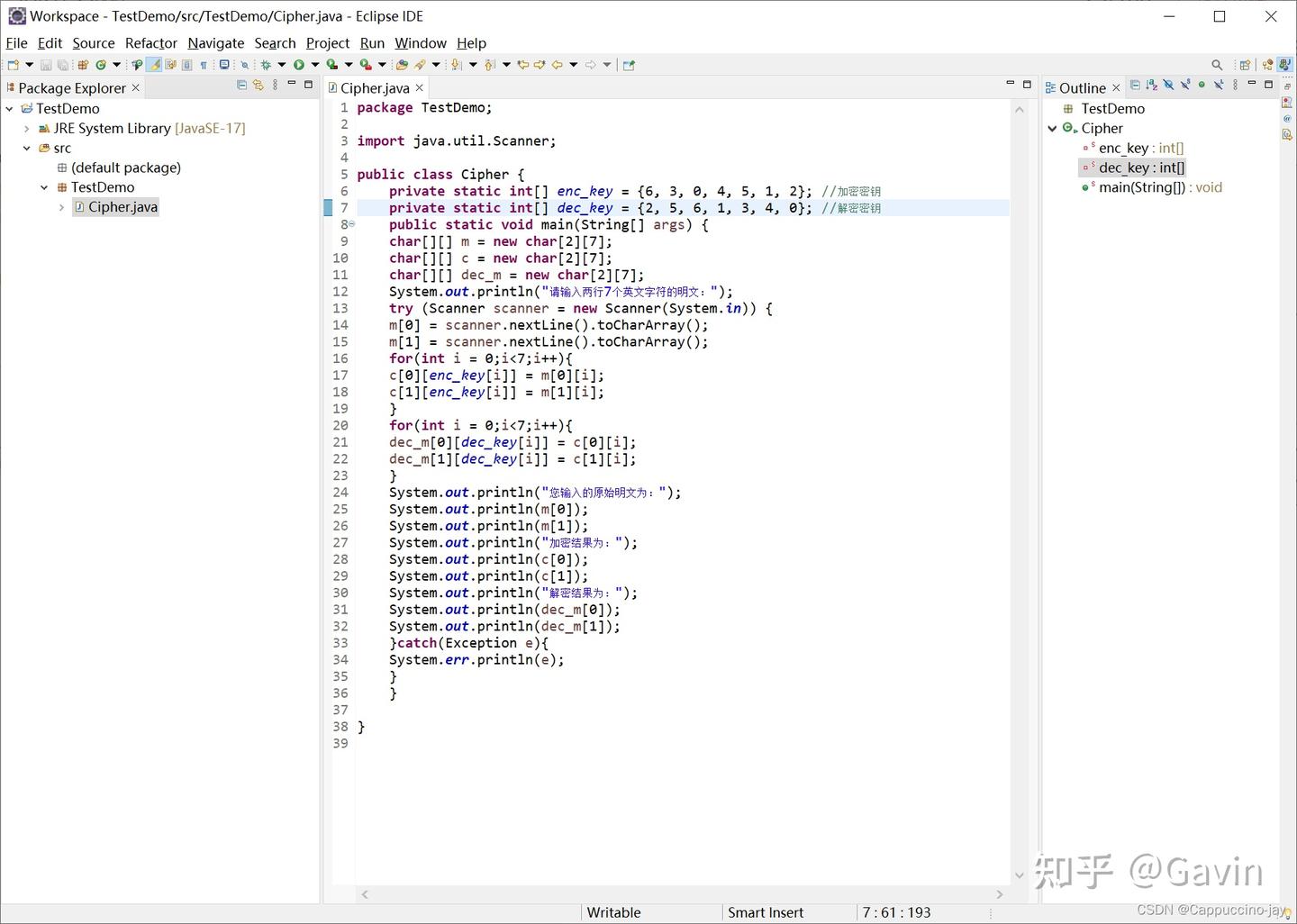Expand the JRE System Library node

[26, 128]
